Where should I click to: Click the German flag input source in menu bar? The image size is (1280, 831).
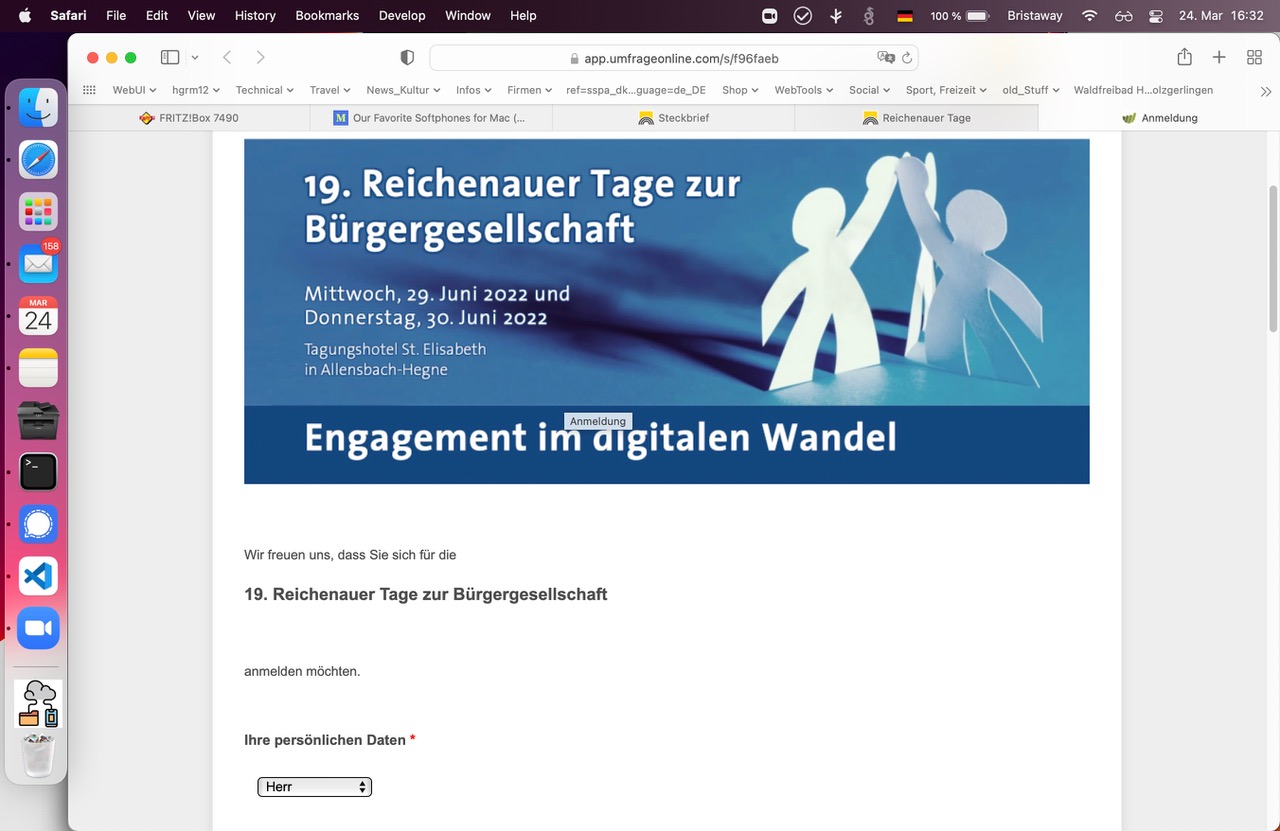pyautogui.click(x=904, y=16)
